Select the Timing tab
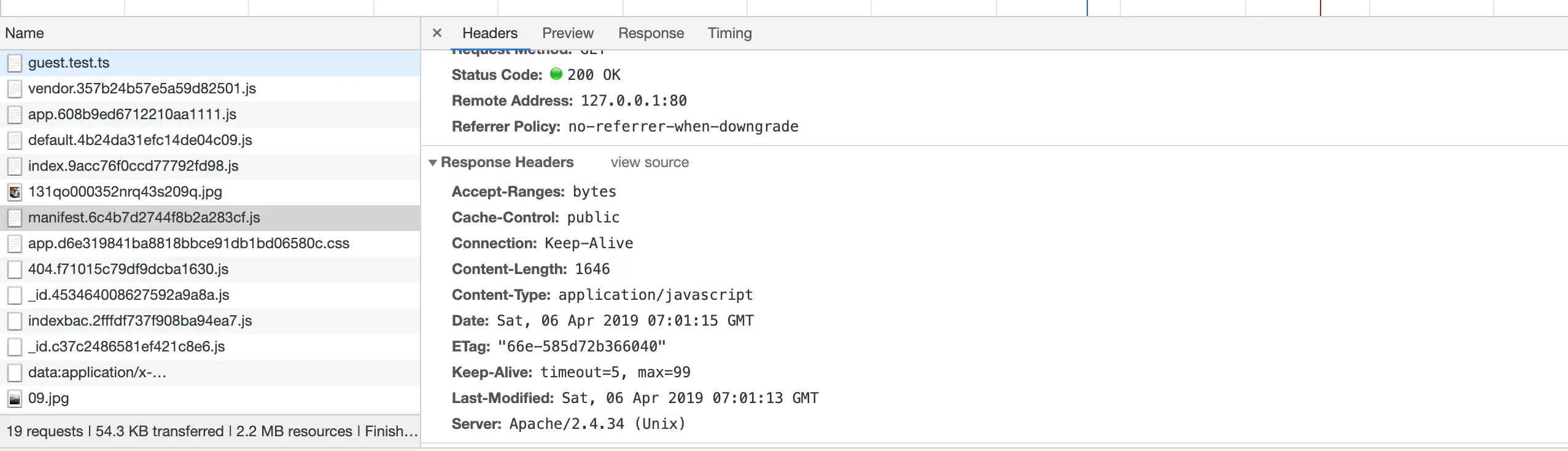The height and width of the screenshot is (451, 1568). pyautogui.click(x=729, y=33)
